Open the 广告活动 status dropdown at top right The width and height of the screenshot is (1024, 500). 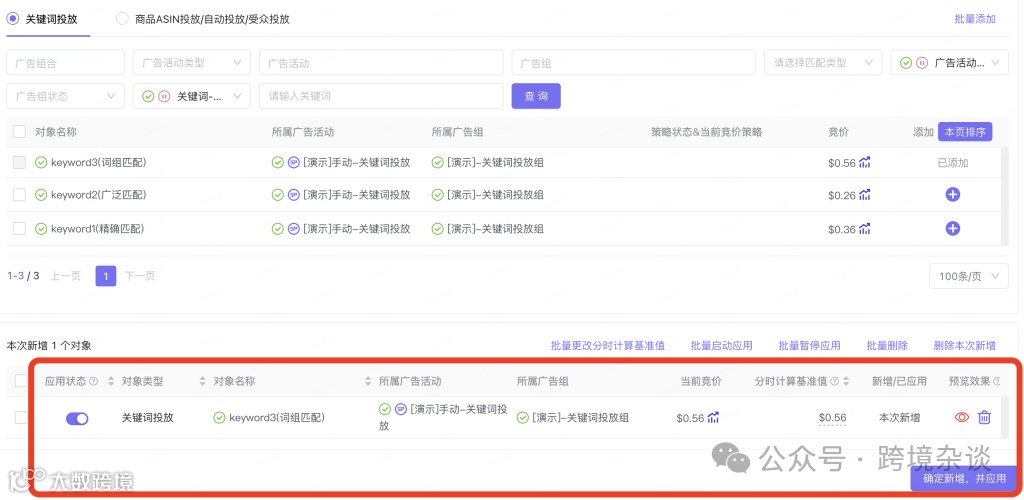949,63
